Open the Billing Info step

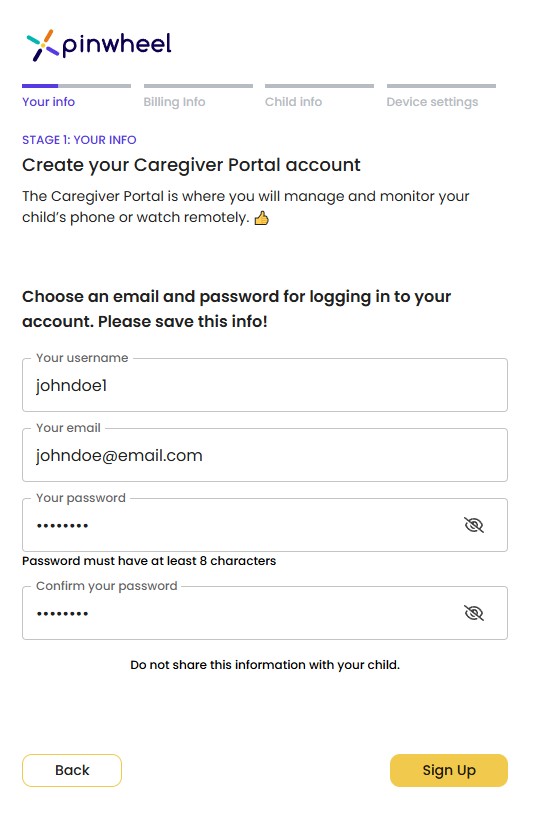[x=175, y=102]
